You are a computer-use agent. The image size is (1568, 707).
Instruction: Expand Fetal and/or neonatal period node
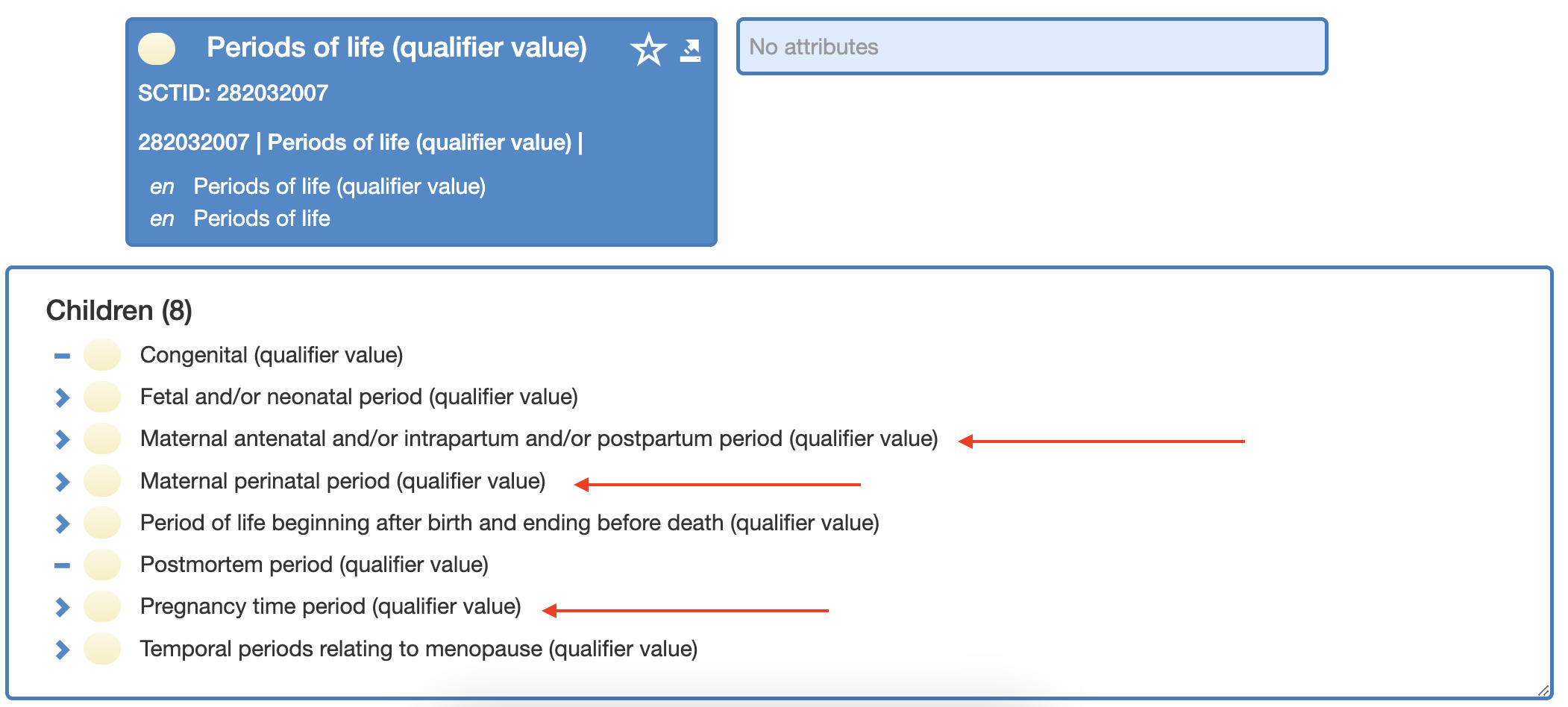[63, 398]
